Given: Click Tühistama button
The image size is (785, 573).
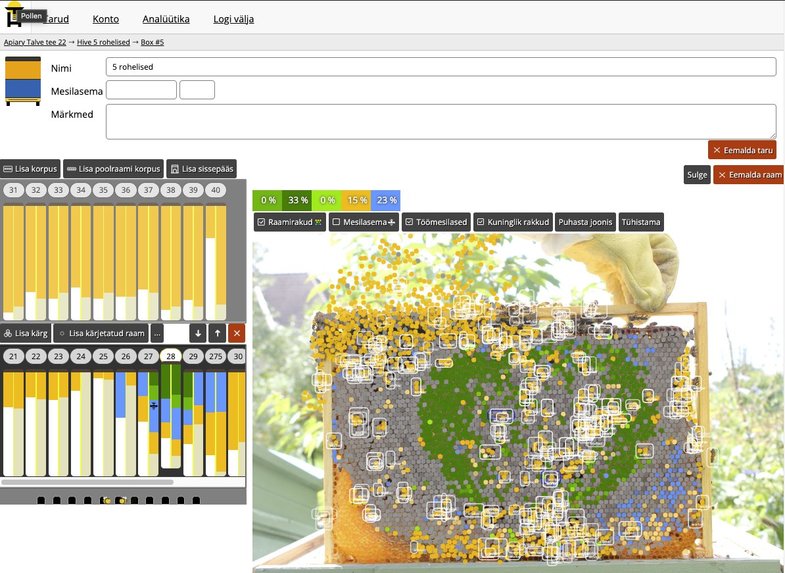Looking at the screenshot, I should click(641, 222).
